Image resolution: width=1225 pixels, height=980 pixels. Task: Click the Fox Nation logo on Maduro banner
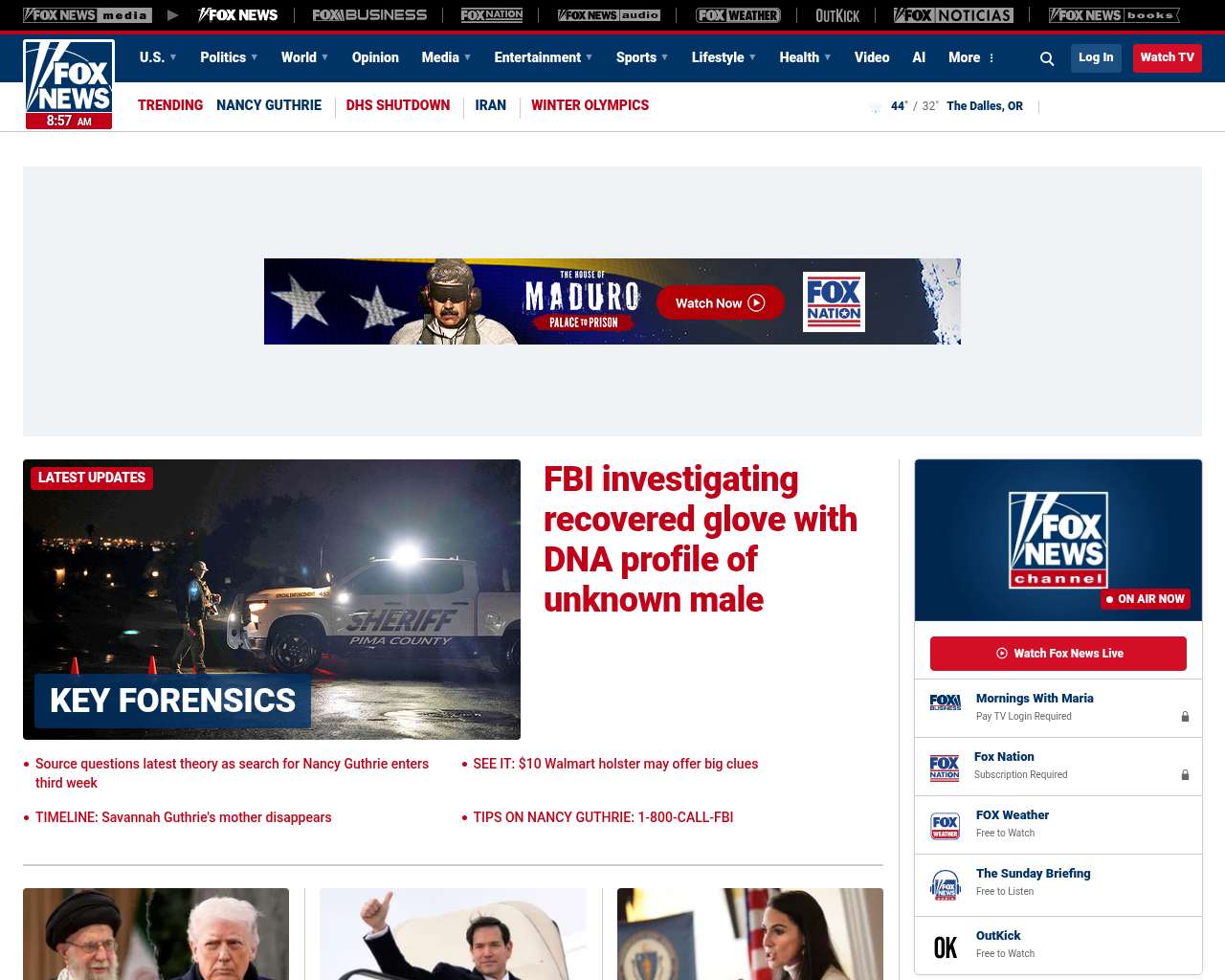coord(834,301)
